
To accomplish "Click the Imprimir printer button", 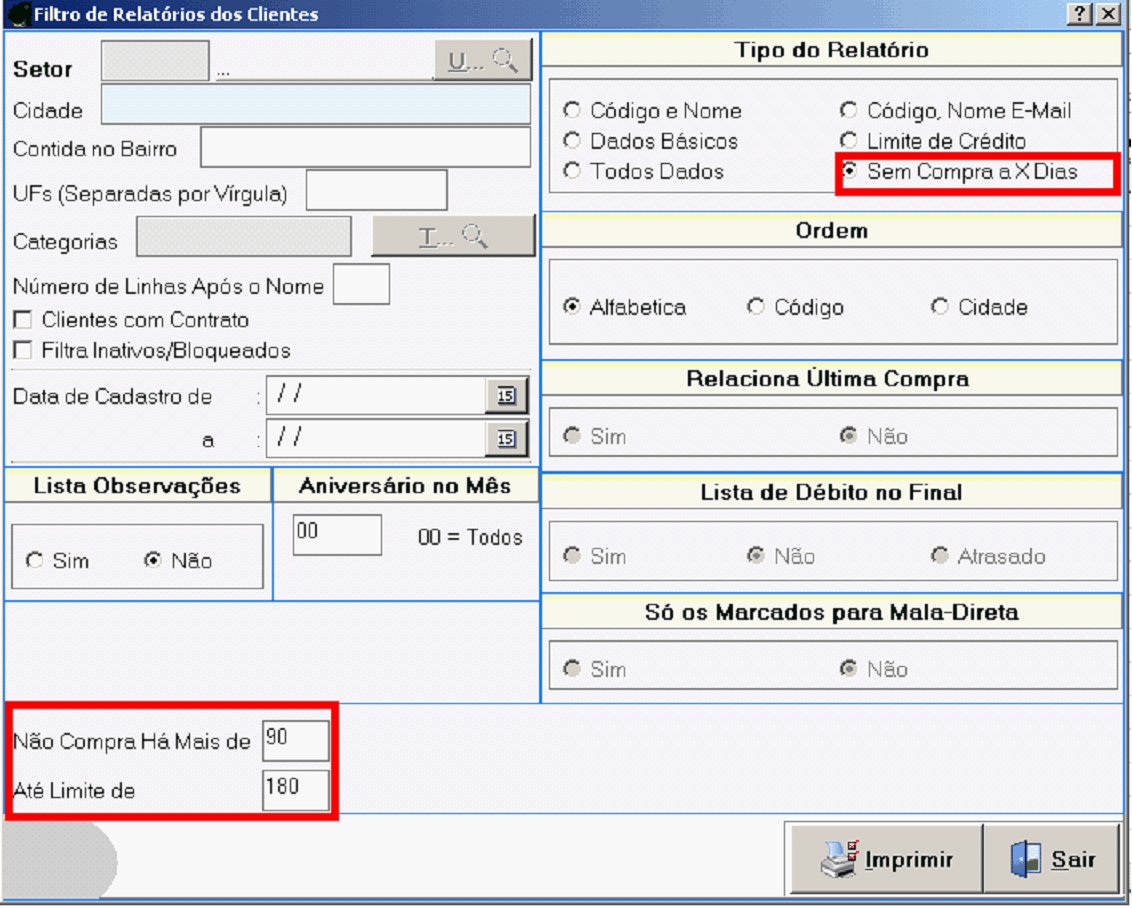I will pos(886,859).
